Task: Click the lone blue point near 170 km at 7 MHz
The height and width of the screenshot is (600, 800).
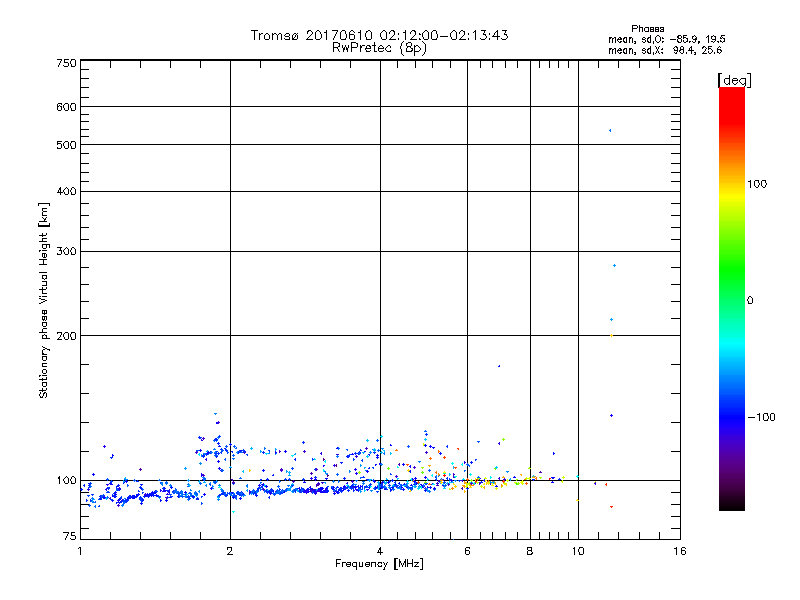Action: [499, 366]
